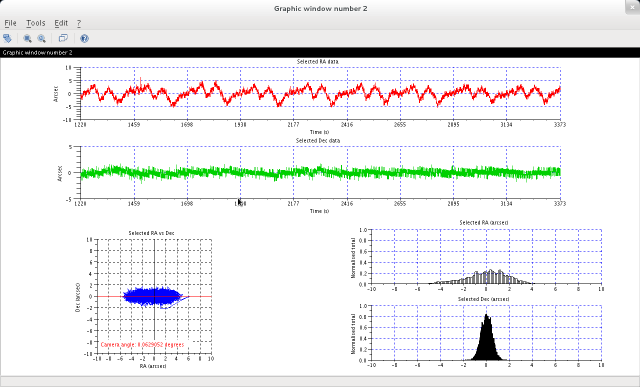The height and width of the screenshot is (387, 640).
Task: Click the 'Selected Dec data' plot title
Action: click(318, 140)
